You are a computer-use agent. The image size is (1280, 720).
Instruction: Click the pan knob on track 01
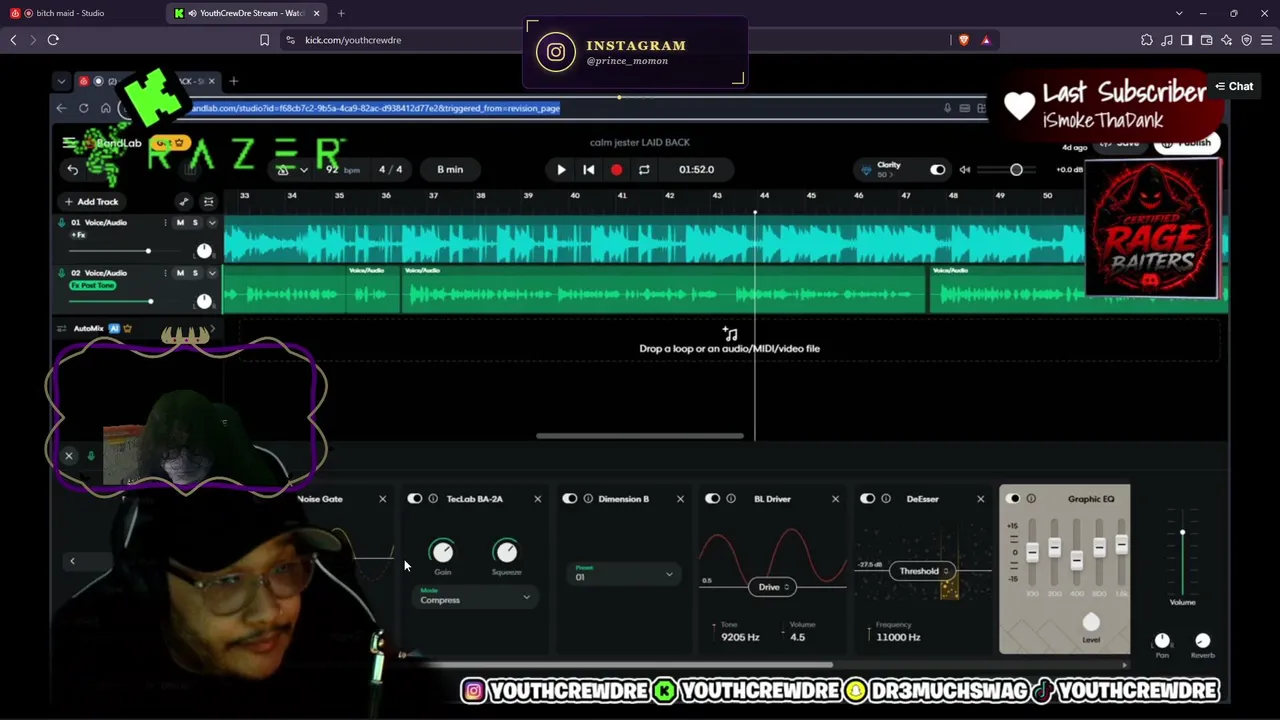(204, 251)
